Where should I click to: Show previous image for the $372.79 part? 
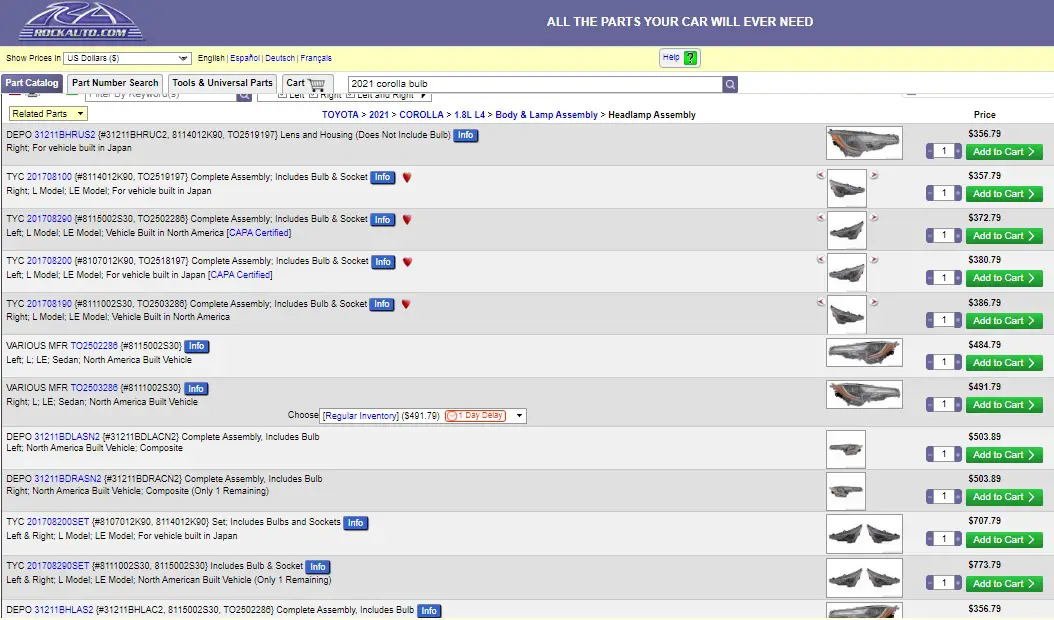[820, 217]
